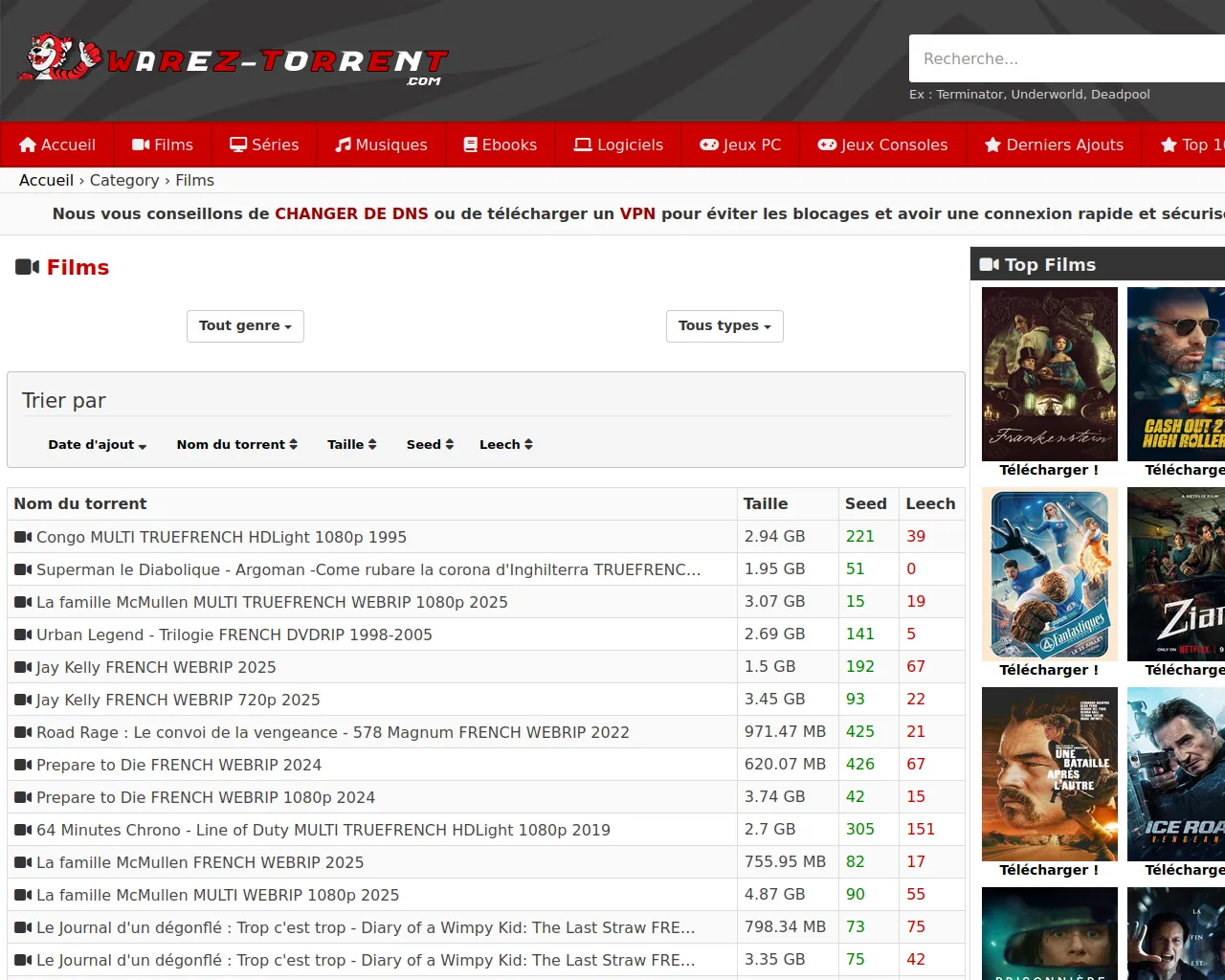
Task: Sort by Date d'ajout
Action: [x=97, y=444]
